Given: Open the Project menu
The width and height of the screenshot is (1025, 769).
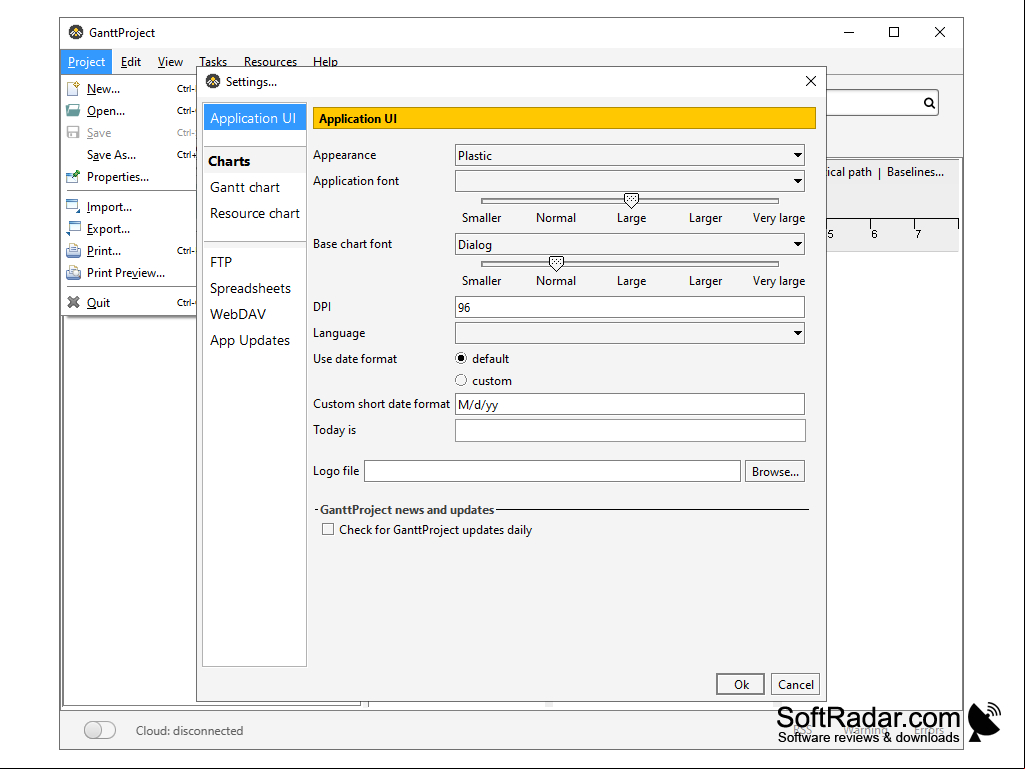Looking at the screenshot, I should coord(86,61).
